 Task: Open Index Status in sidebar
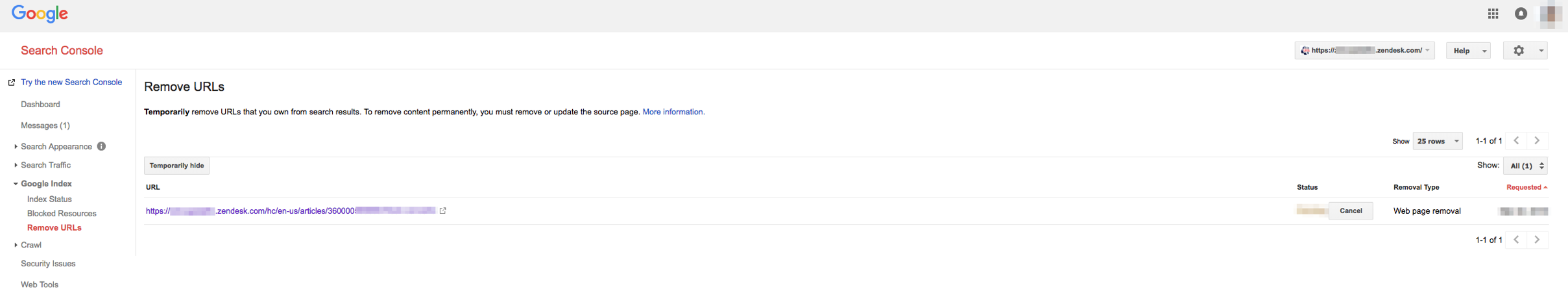pos(49,199)
